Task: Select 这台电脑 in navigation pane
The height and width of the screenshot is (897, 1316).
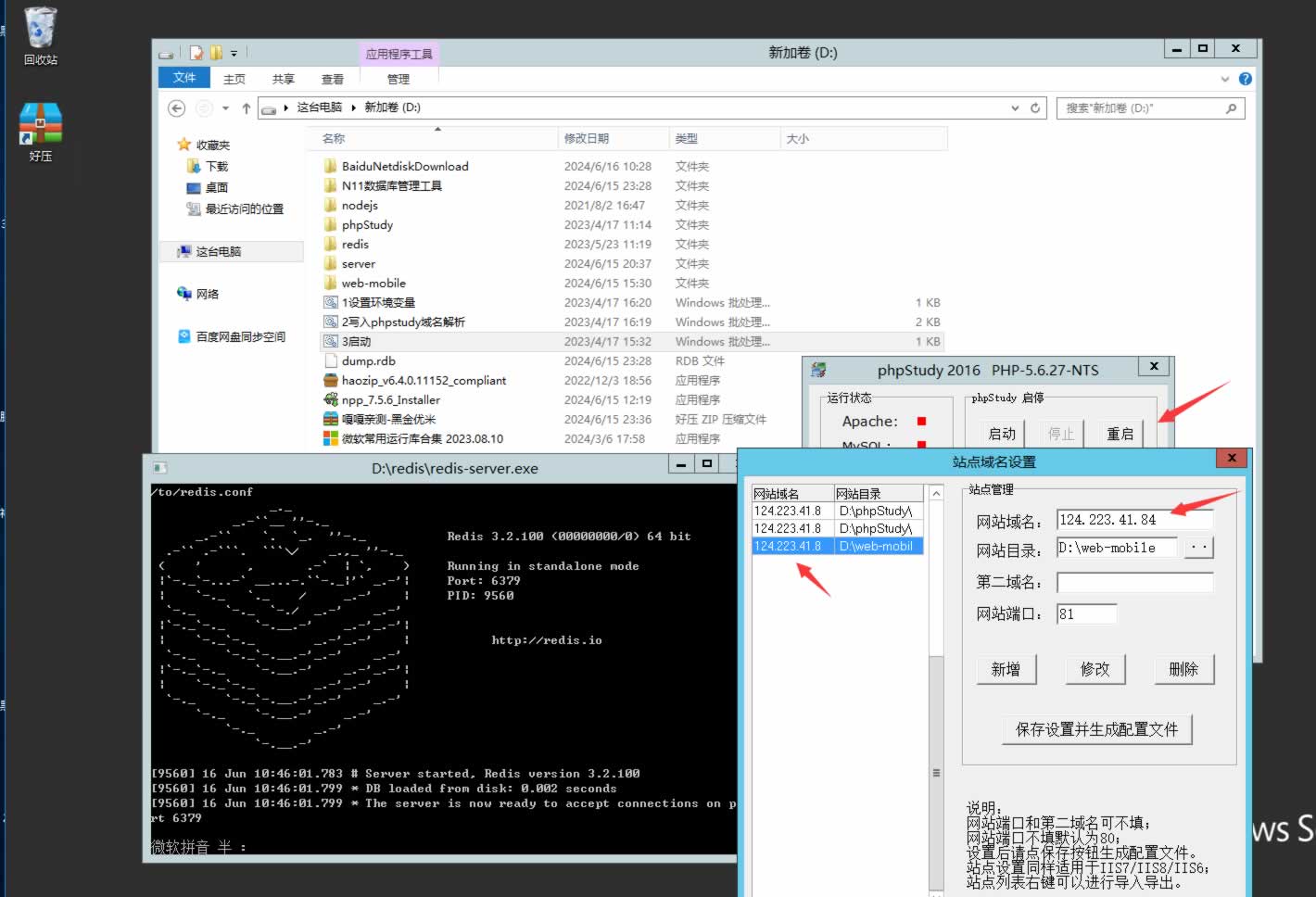Action: [218, 252]
